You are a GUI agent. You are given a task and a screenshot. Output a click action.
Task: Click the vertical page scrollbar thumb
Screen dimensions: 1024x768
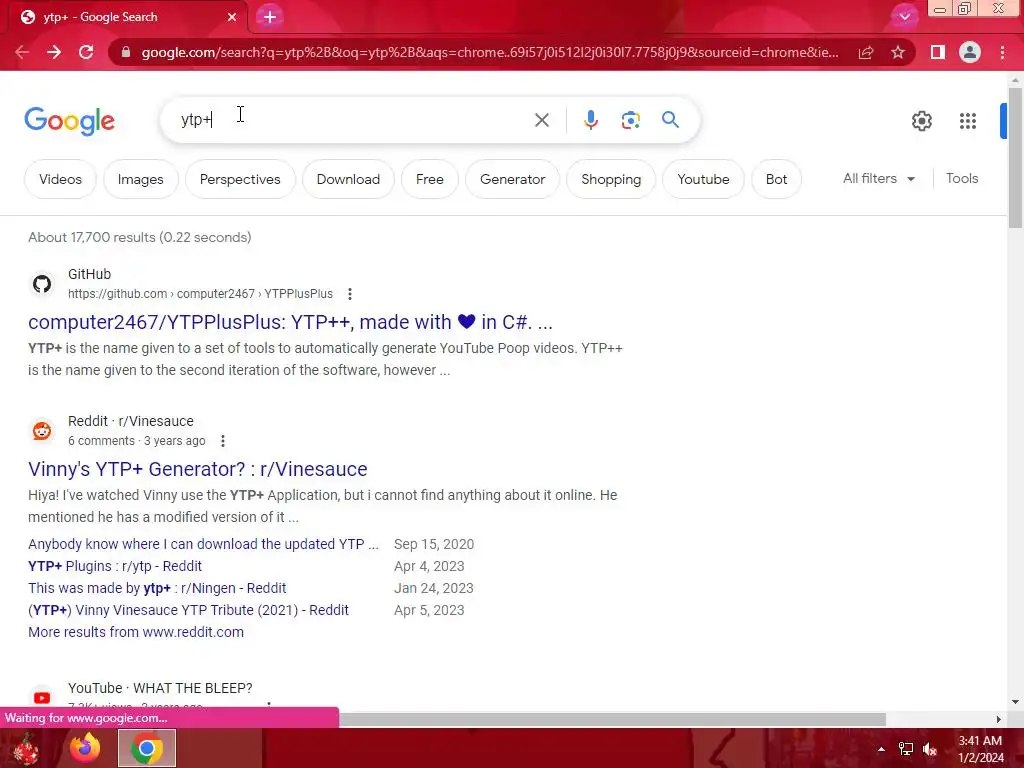[x=1015, y=157]
